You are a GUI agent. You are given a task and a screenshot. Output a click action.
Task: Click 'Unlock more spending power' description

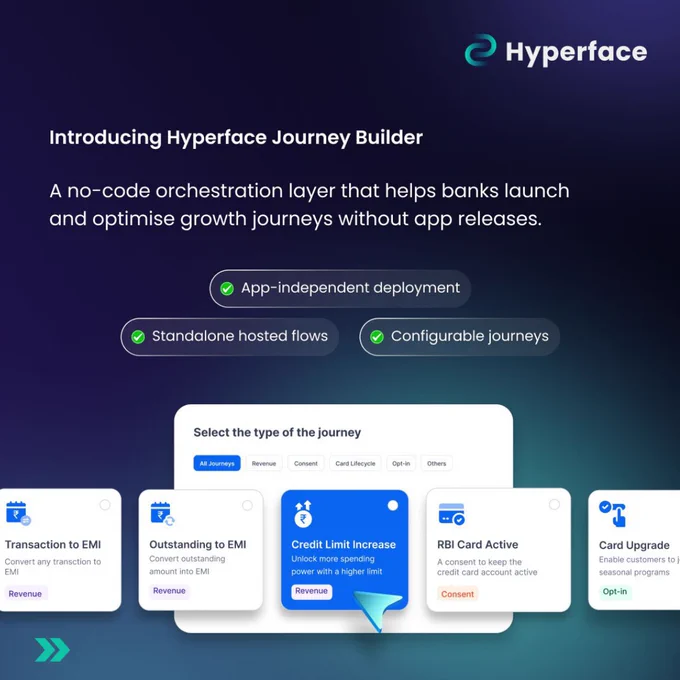click(x=337, y=565)
